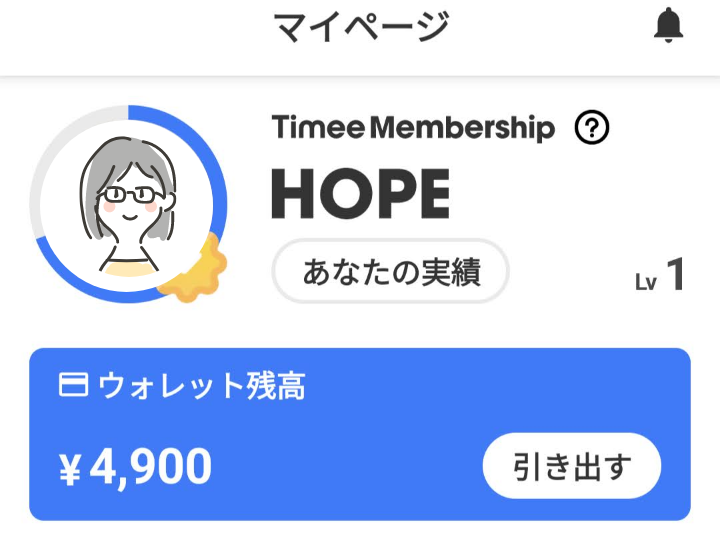This screenshot has height=553, width=720.
Task: Select the HOPE membership rank text
Action: [360, 194]
